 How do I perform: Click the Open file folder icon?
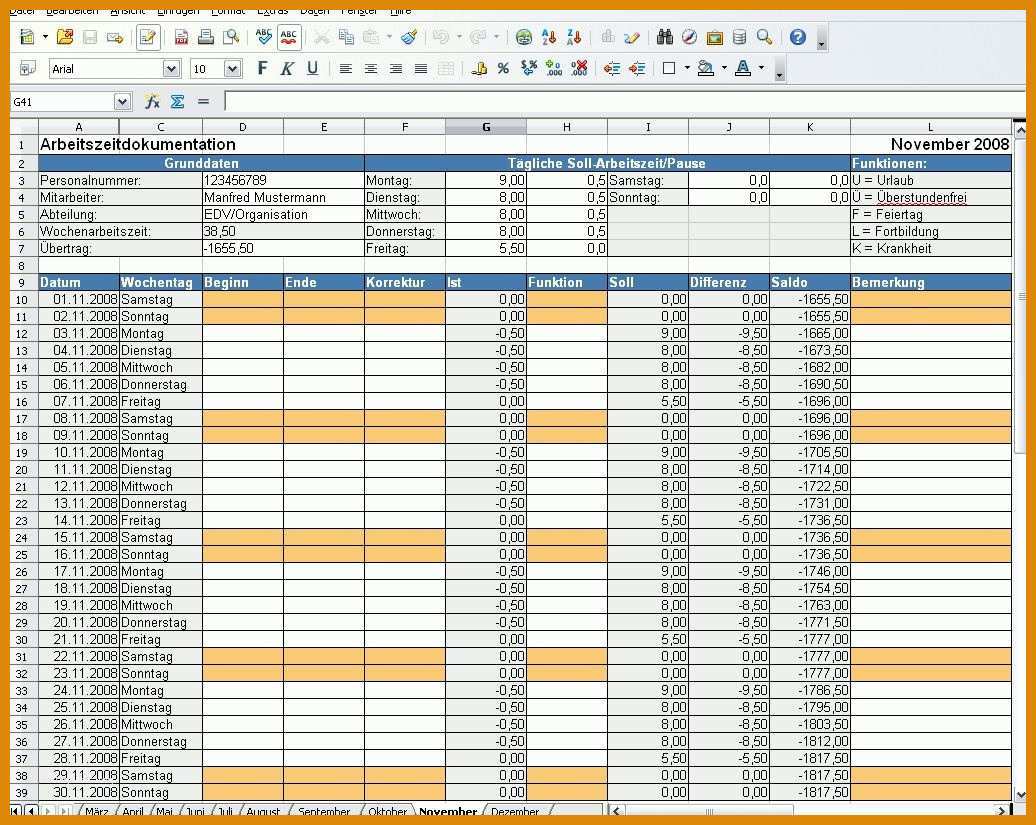(65, 38)
